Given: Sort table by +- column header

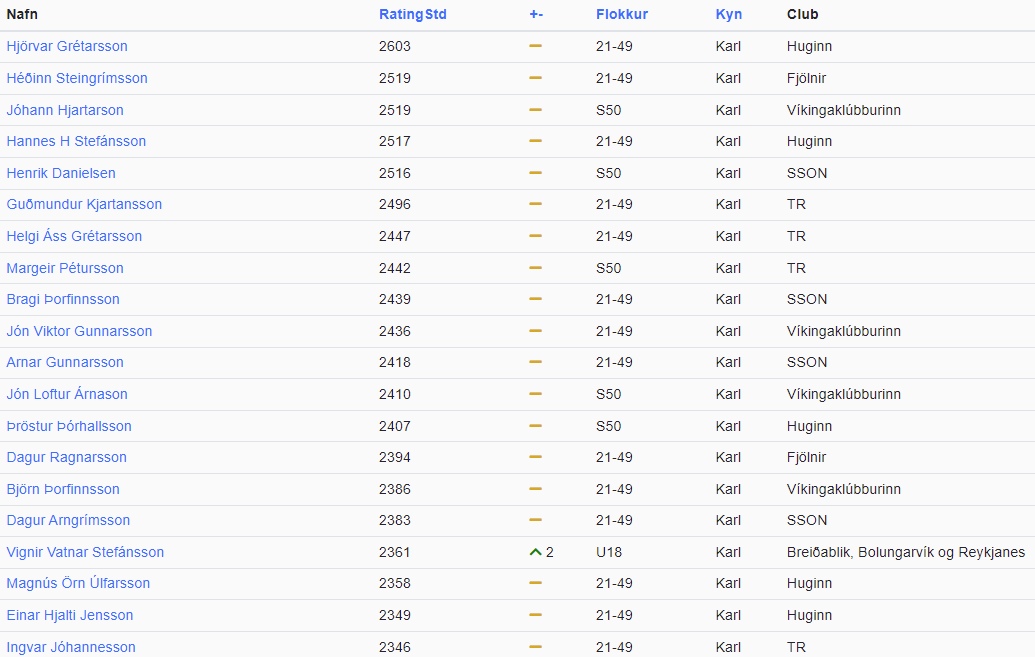Looking at the screenshot, I should [x=536, y=14].
